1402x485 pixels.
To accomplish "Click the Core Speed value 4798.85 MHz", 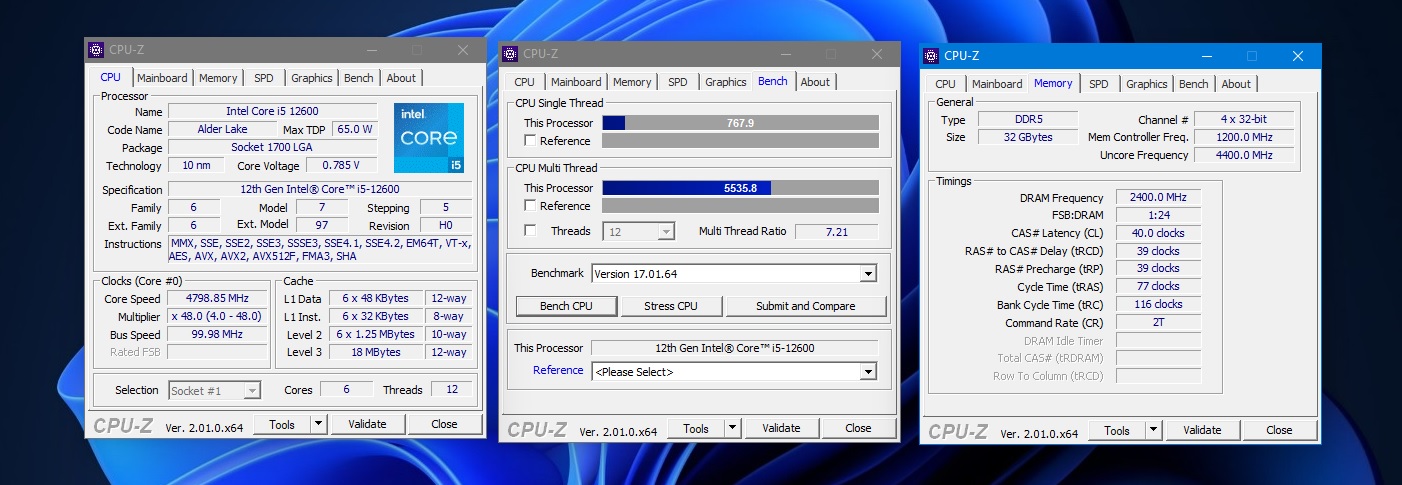I will point(217,298).
